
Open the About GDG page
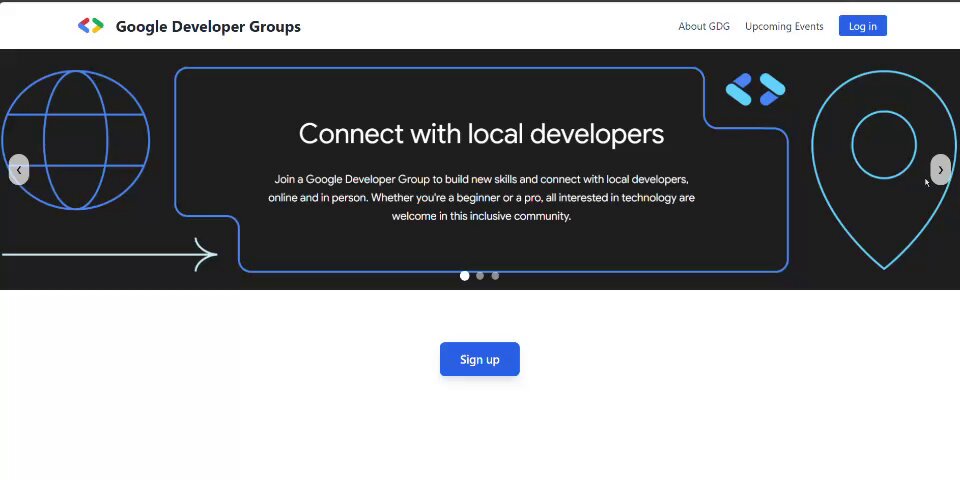[x=704, y=26]
